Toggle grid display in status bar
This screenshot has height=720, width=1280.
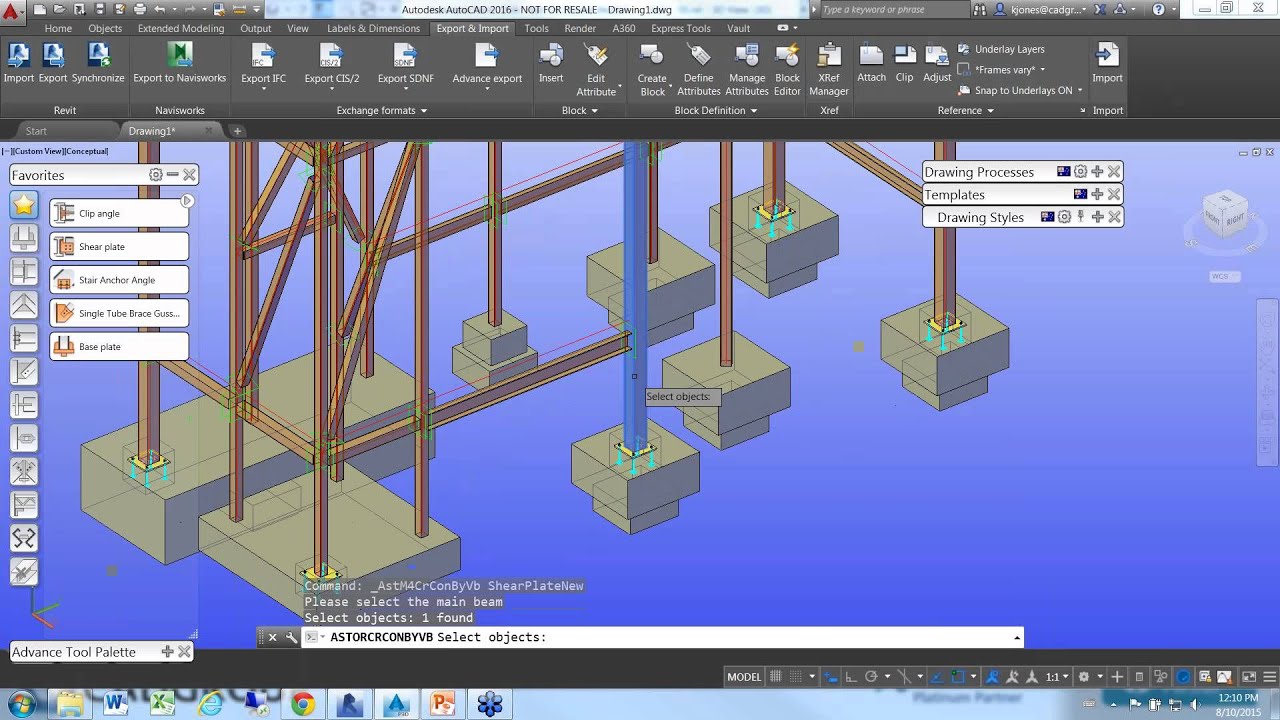[x=775, y=677]
